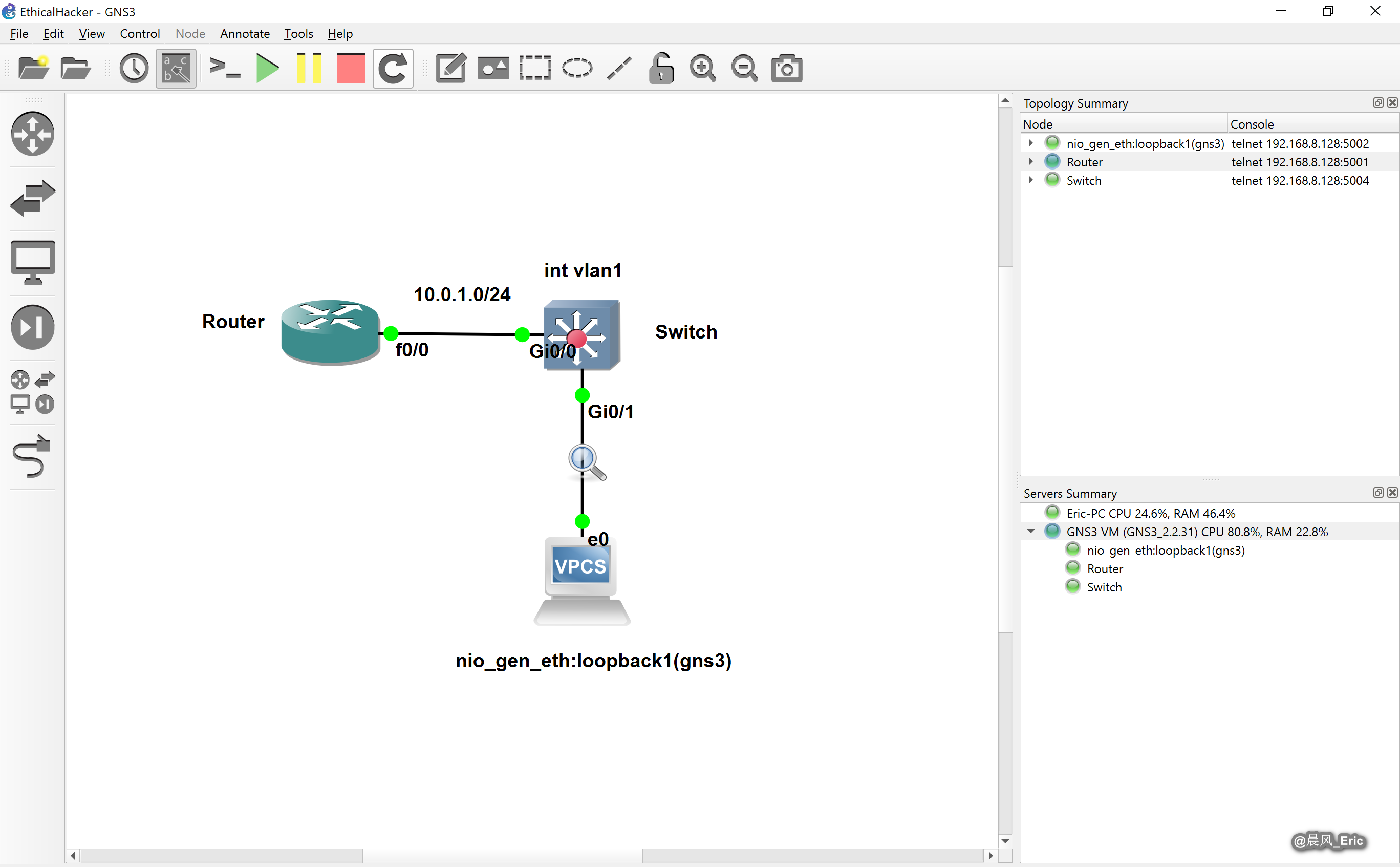Close the Topology Summary panel

(x=1392, y=102)
